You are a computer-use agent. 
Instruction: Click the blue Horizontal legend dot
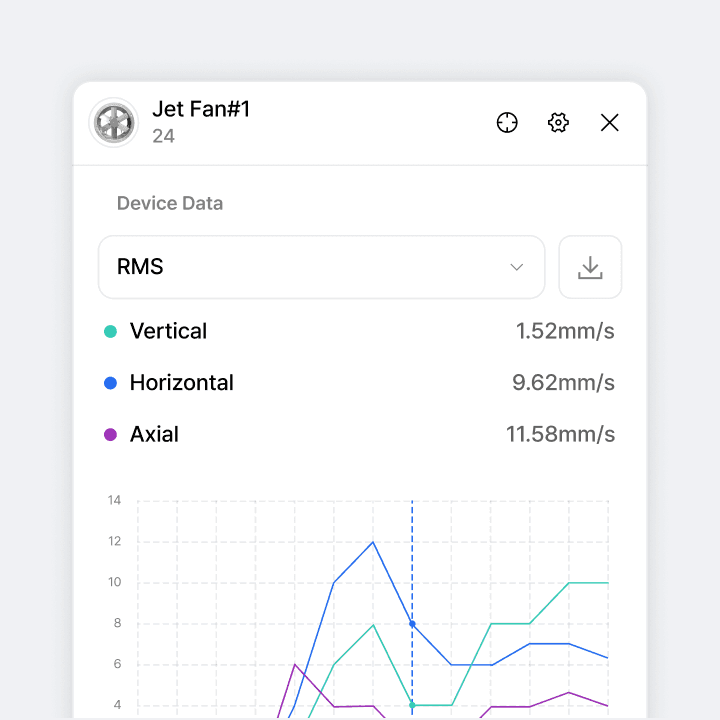[x=111, y=383]
